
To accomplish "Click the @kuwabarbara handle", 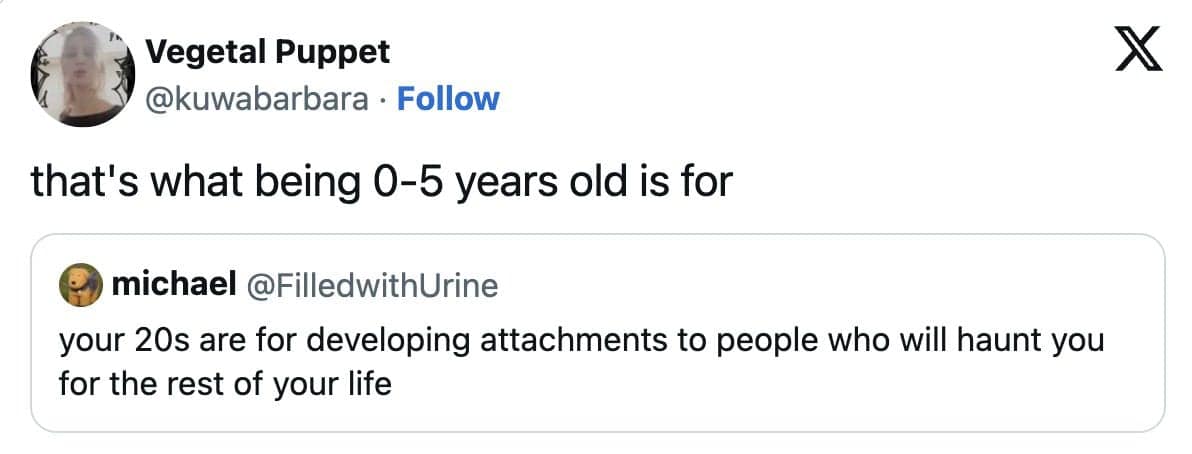I will click(x=256, y=99).
